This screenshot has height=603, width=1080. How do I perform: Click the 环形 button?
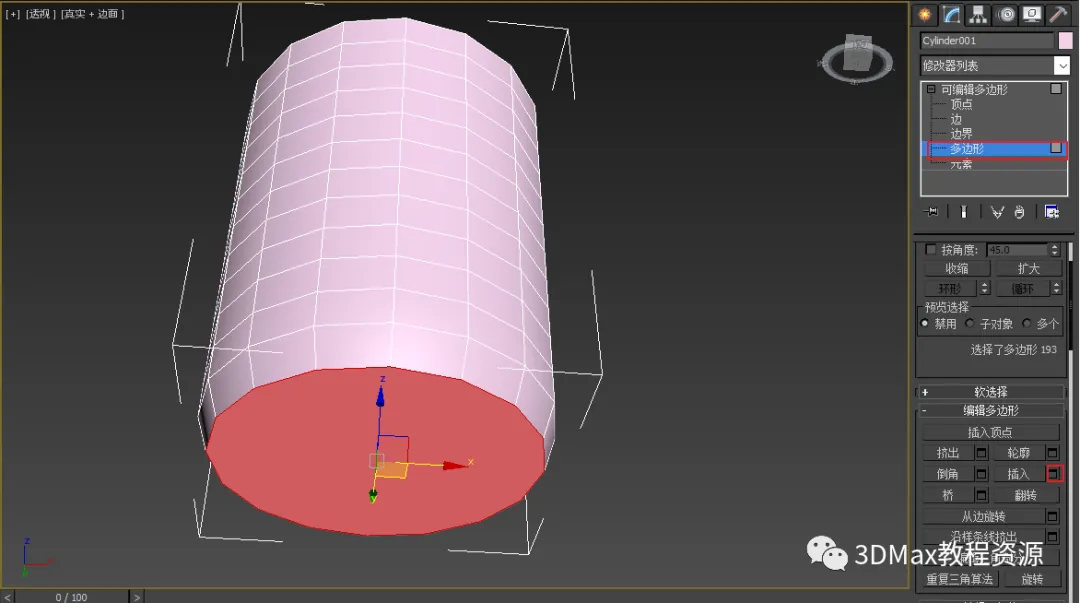(x=950, y=288)
